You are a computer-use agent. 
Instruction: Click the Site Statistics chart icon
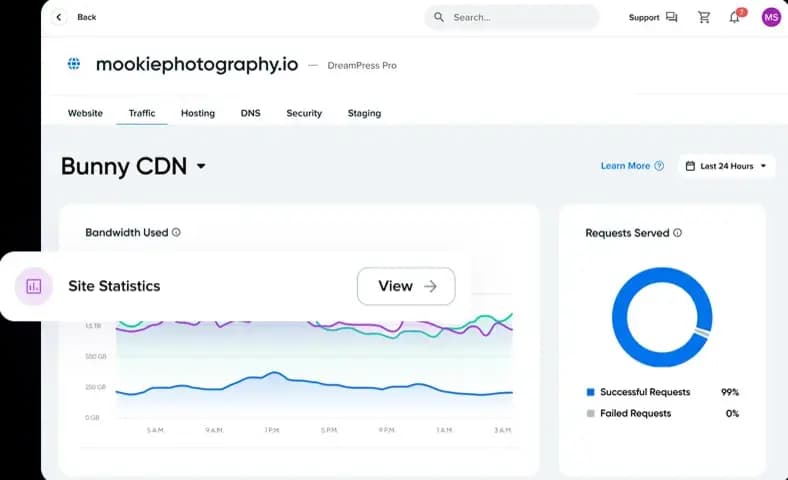click(34, 286)
